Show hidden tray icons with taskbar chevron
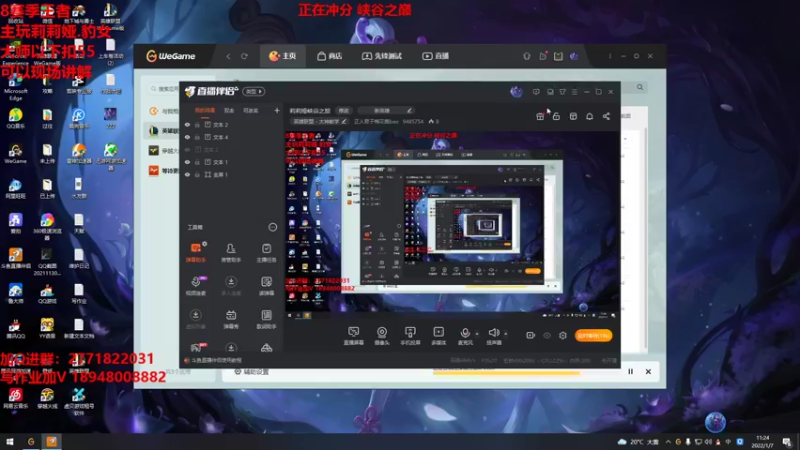 point(668,442)
